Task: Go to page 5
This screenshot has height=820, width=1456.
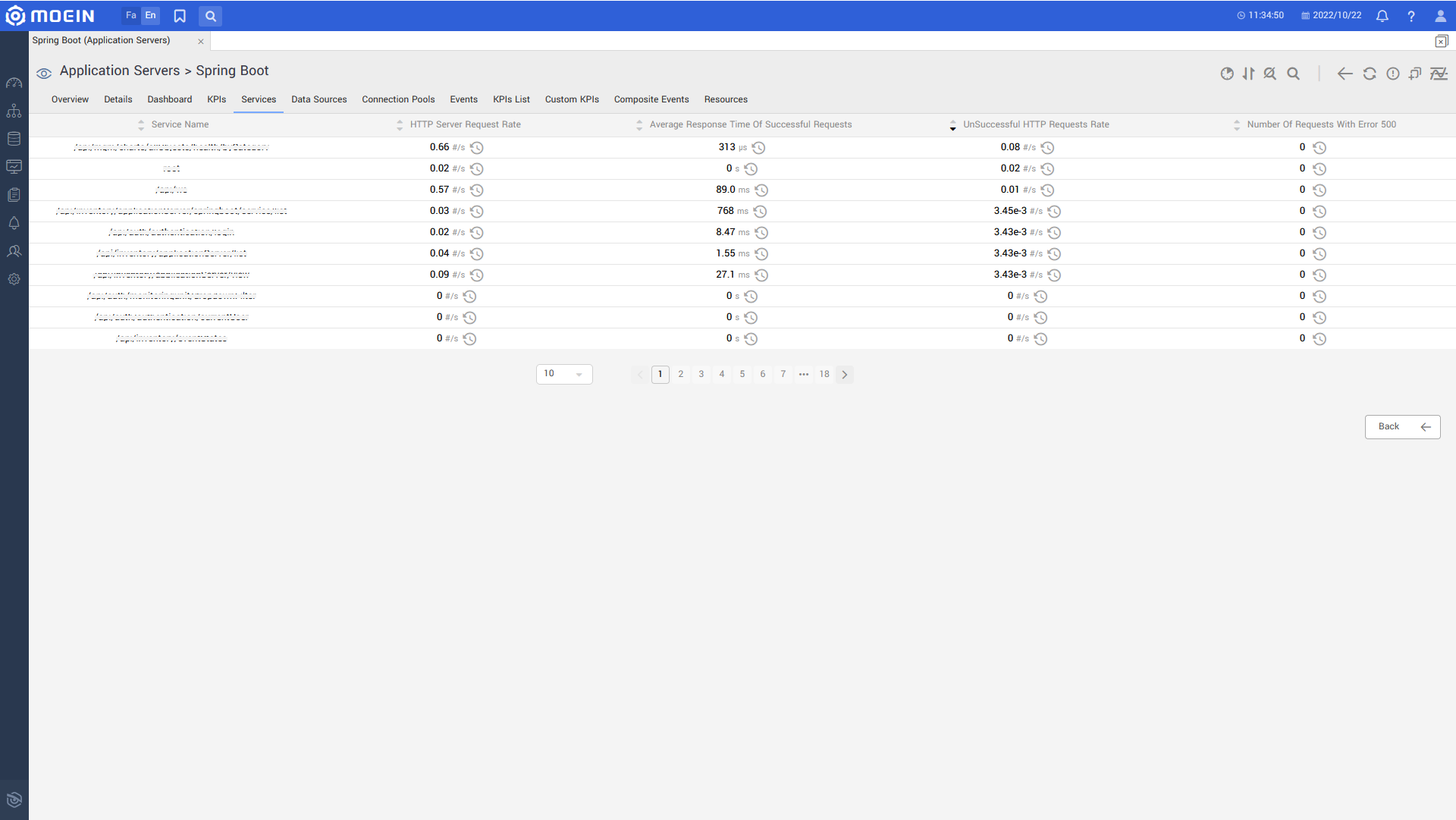Action: (742, 375)
